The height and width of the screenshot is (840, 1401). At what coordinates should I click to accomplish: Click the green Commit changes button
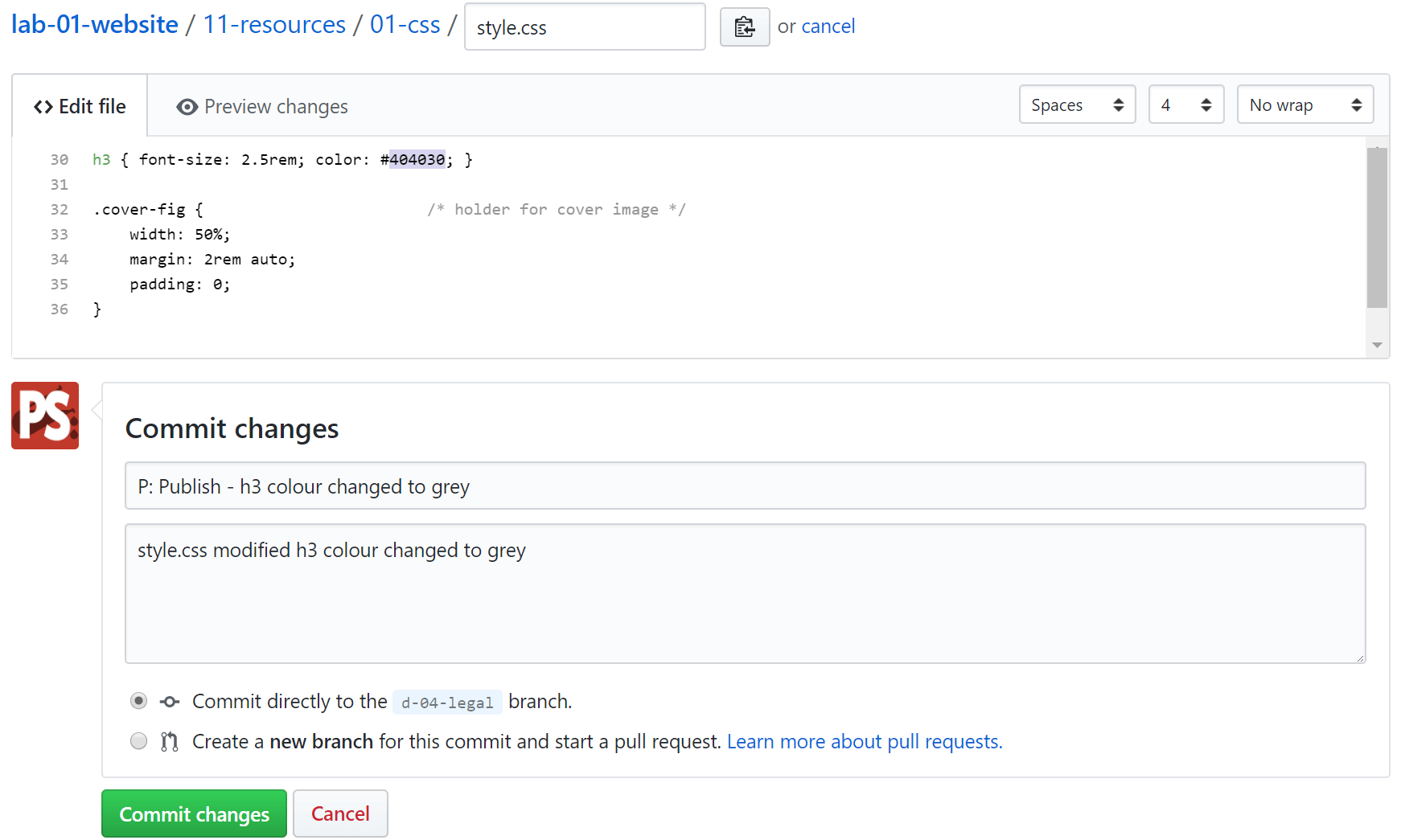click(194, 813)
